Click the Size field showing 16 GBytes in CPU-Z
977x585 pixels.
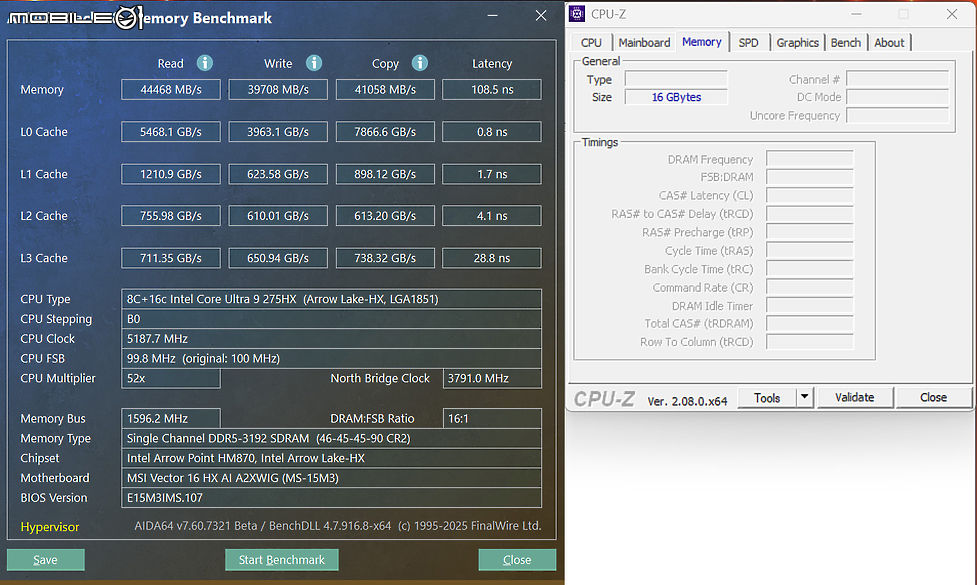click(x=676, y=97)
